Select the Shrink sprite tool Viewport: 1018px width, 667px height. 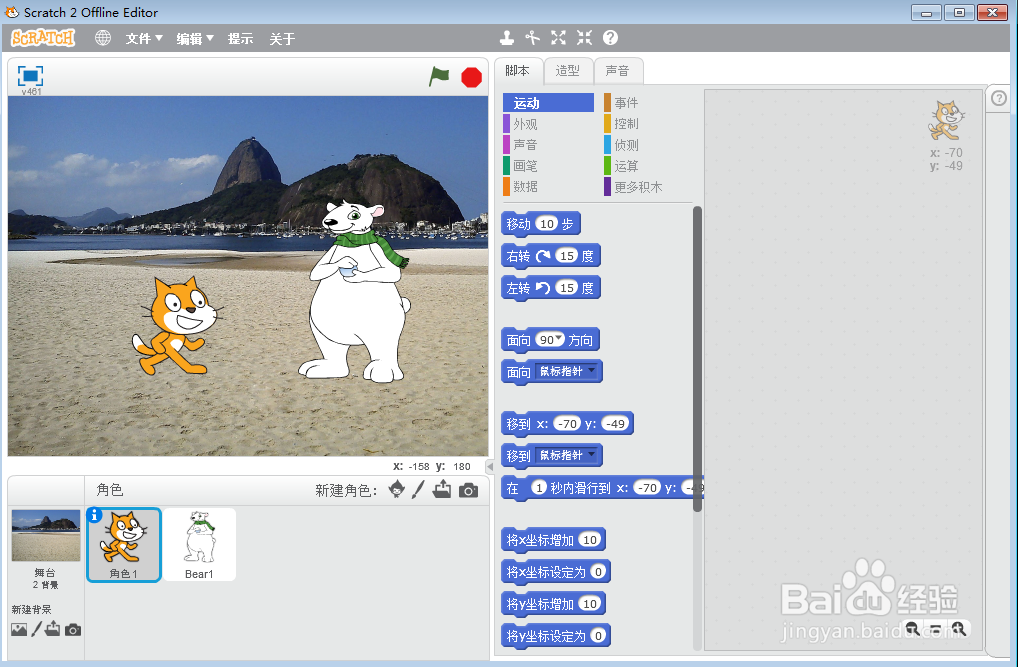(584, 38)
